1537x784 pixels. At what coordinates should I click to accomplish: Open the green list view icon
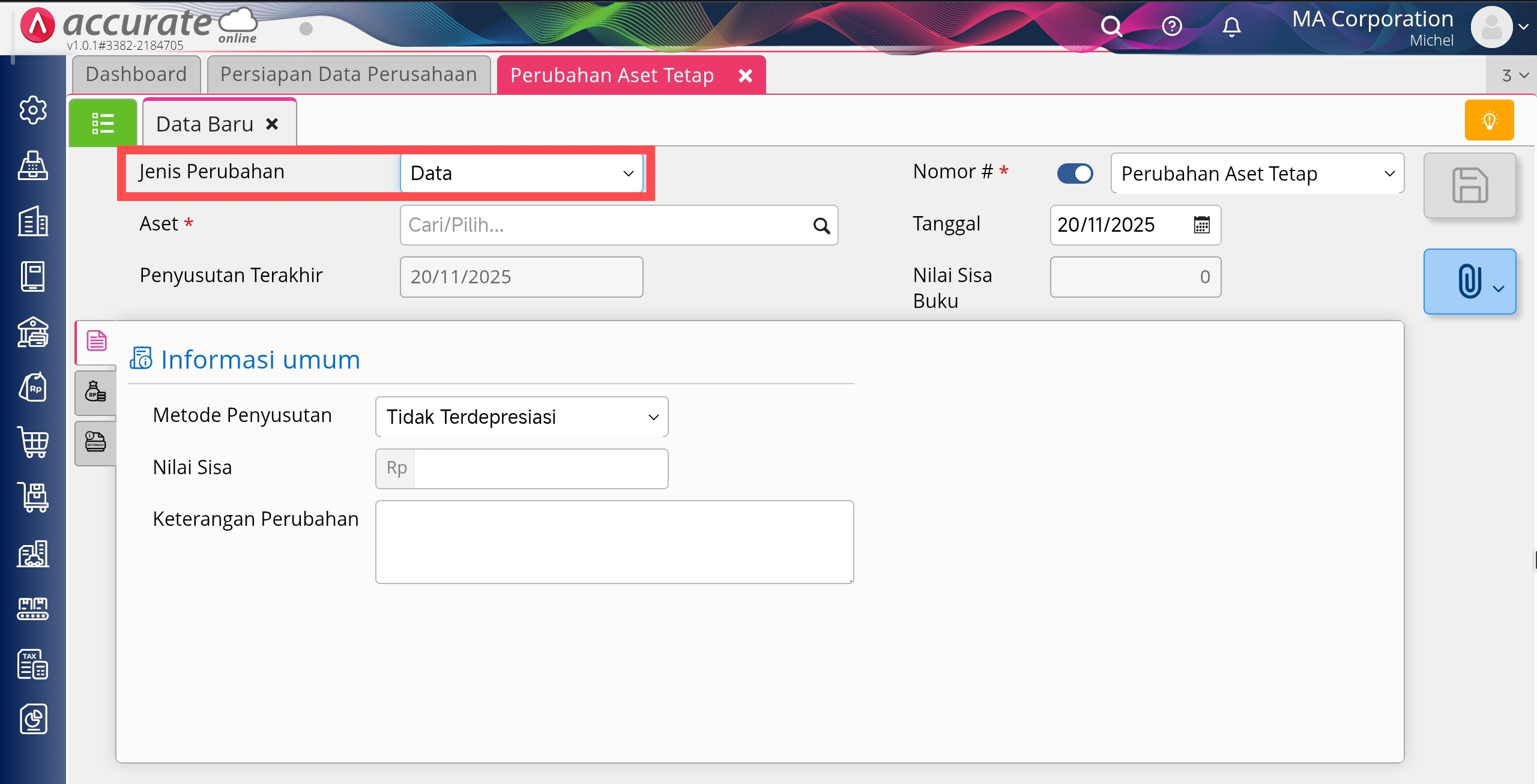click(x=103, y=124)
